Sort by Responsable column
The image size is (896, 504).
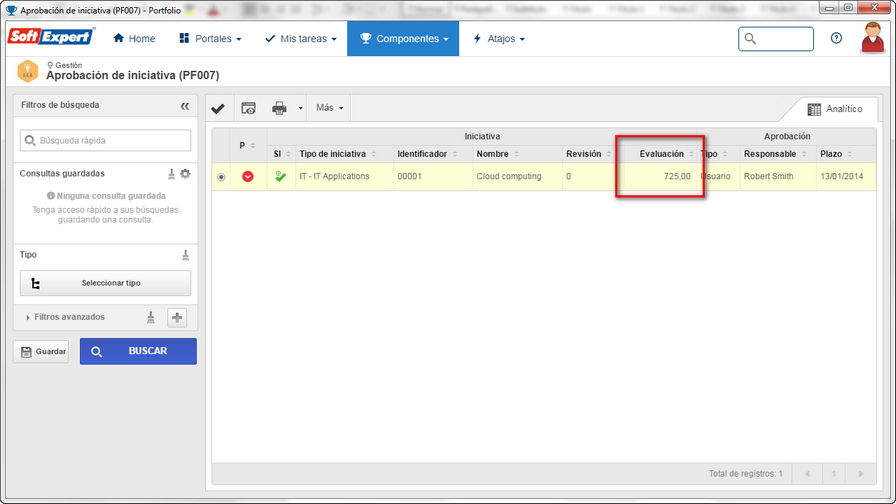pyautogui.click(x=775, y=154)
